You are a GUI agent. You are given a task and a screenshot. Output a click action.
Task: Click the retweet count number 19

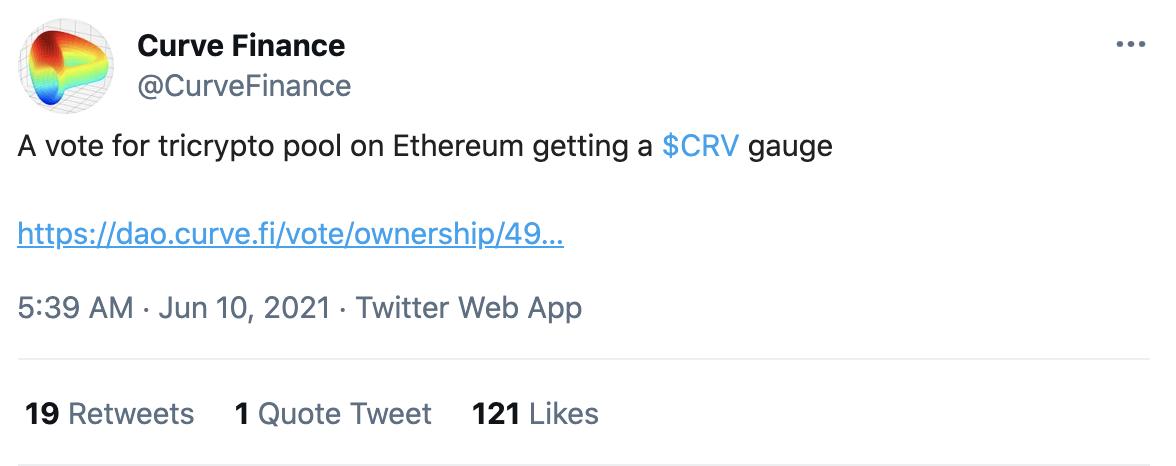pyautogui.click(x=42, y=414)
